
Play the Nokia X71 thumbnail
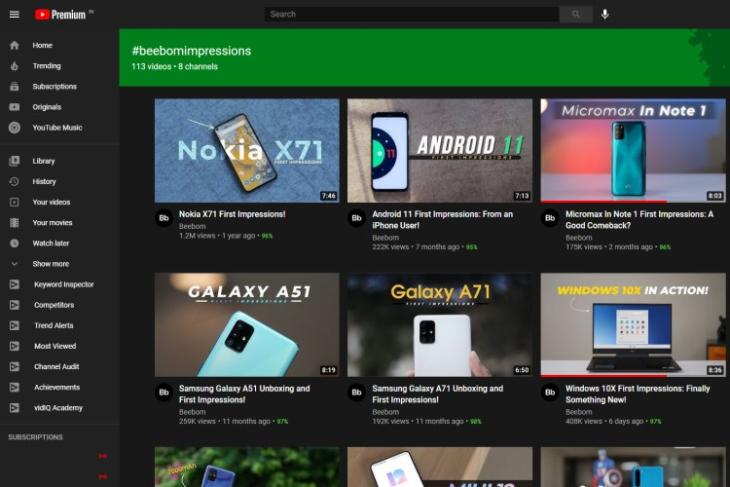pyautogui.click(x=247, y=150)
